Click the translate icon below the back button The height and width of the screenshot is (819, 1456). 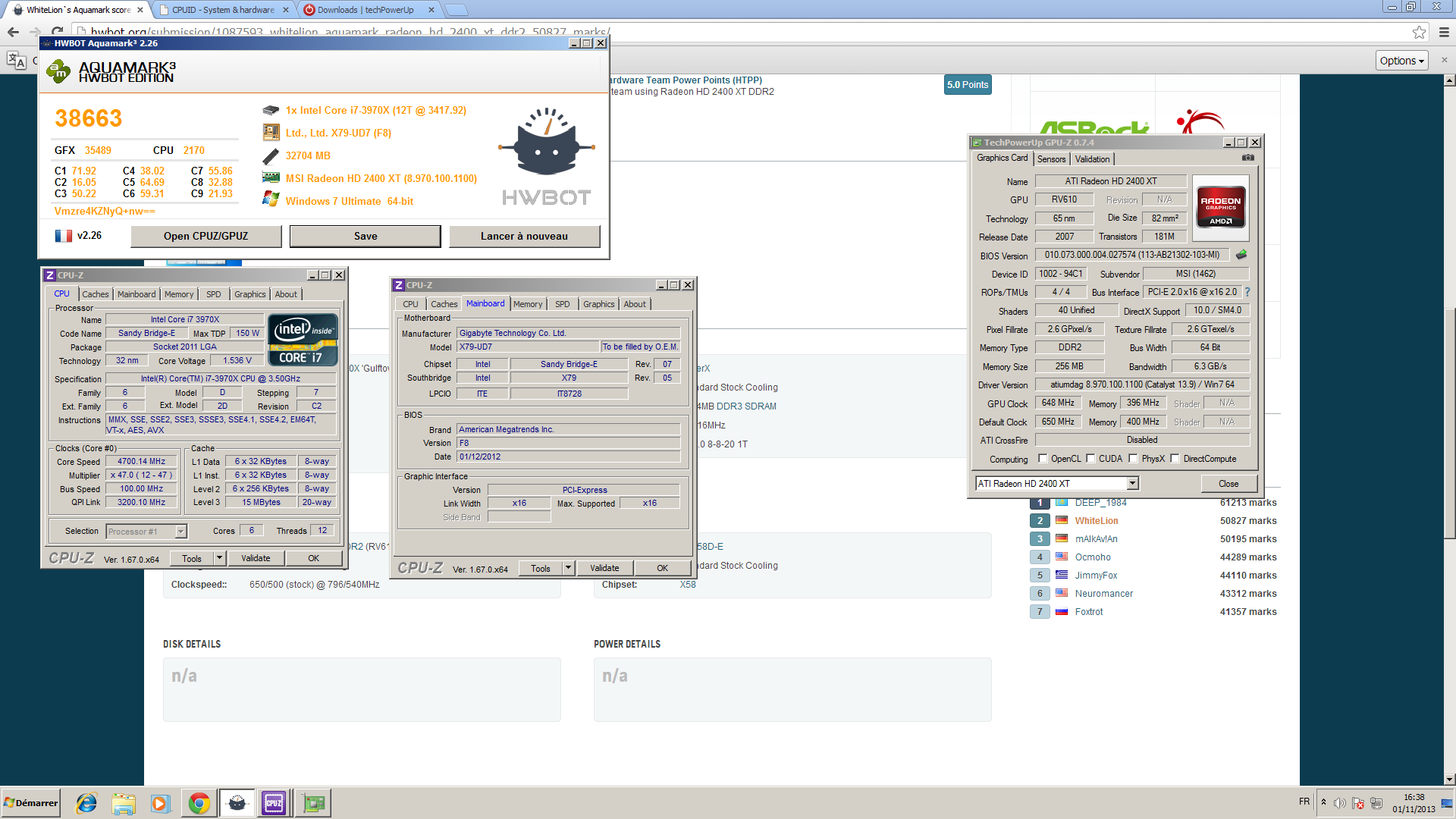[x=16, y=60]
